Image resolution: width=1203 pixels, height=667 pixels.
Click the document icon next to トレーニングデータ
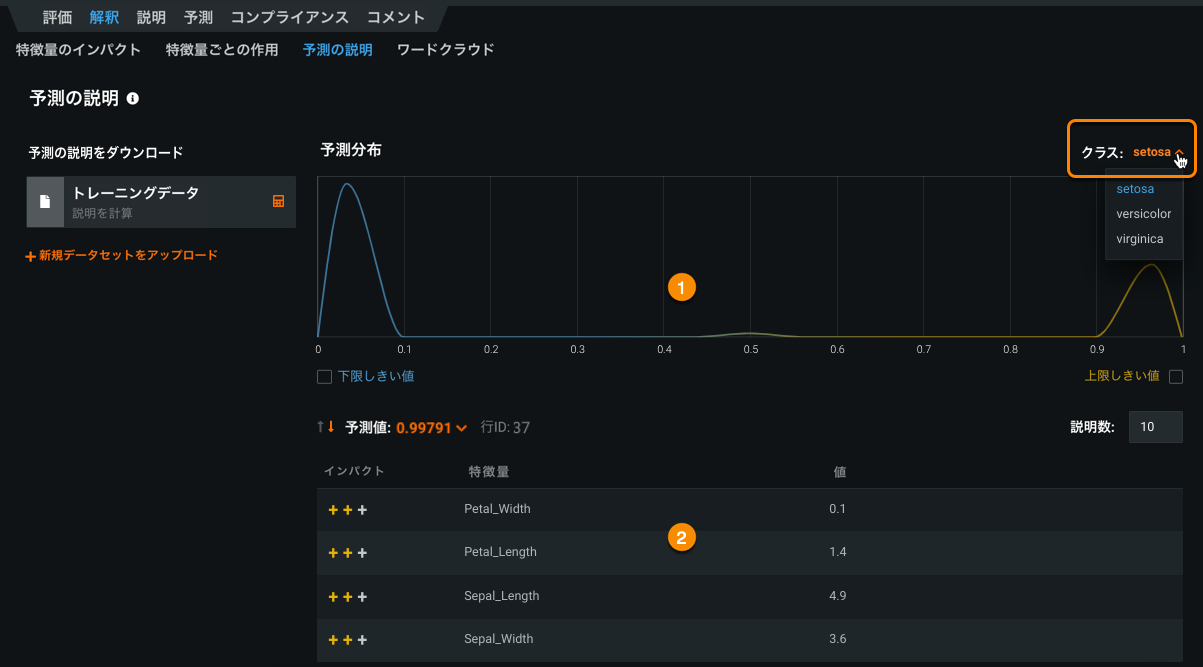pyautogui.click(x=45, y=202)
